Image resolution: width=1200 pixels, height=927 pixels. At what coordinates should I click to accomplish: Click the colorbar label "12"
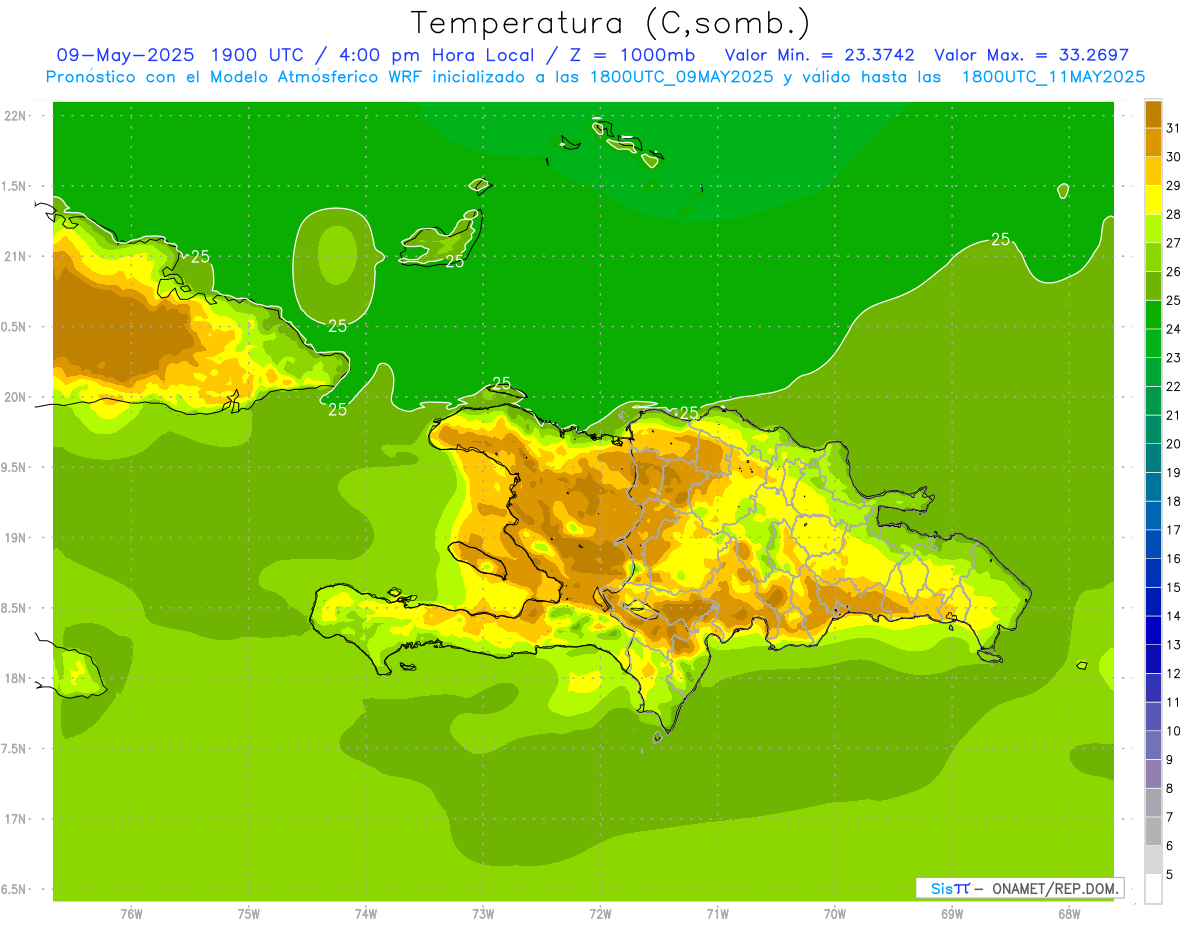click(1173, 673)
